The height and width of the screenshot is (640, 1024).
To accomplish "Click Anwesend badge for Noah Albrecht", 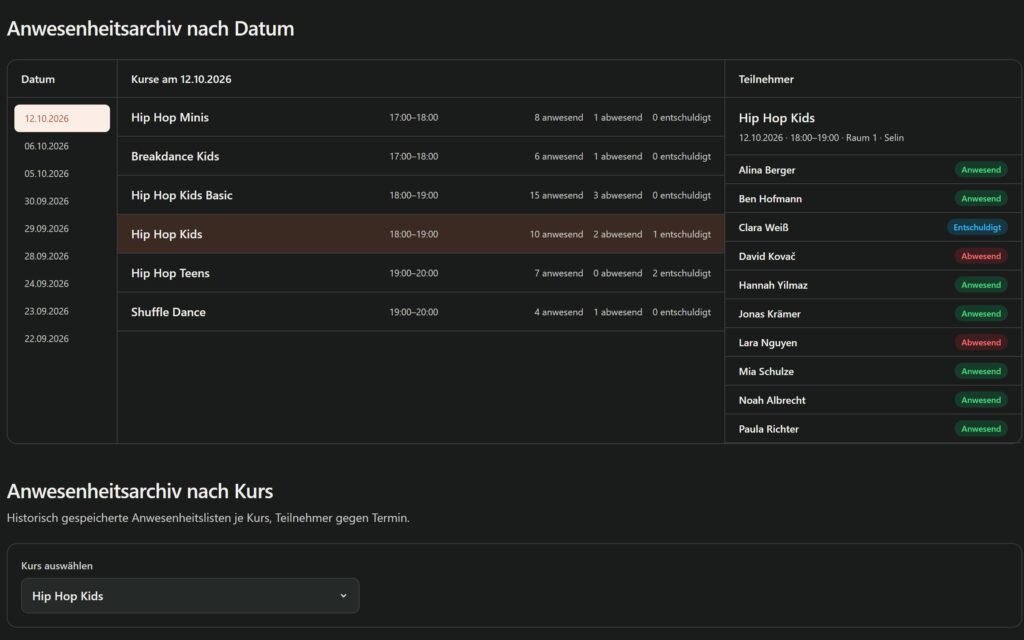I will point(981,400).
